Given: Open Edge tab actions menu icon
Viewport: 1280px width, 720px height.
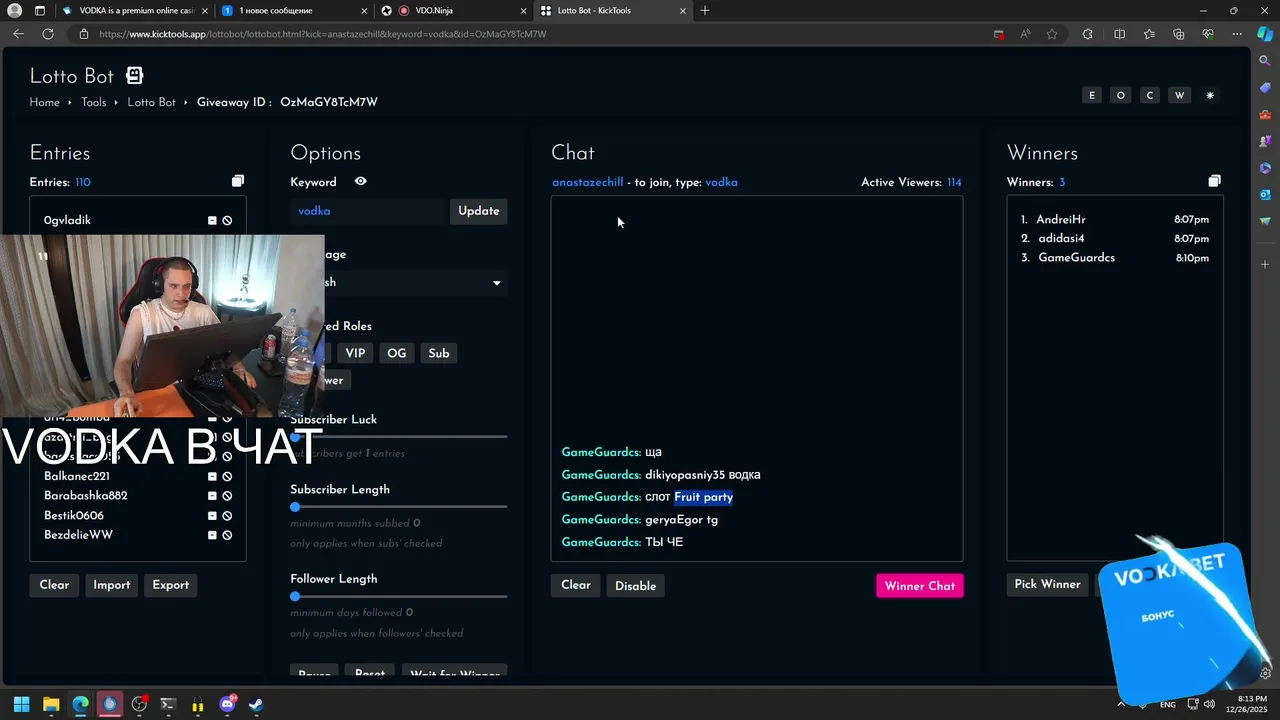Looking at the screenshot, I should 40,10.
